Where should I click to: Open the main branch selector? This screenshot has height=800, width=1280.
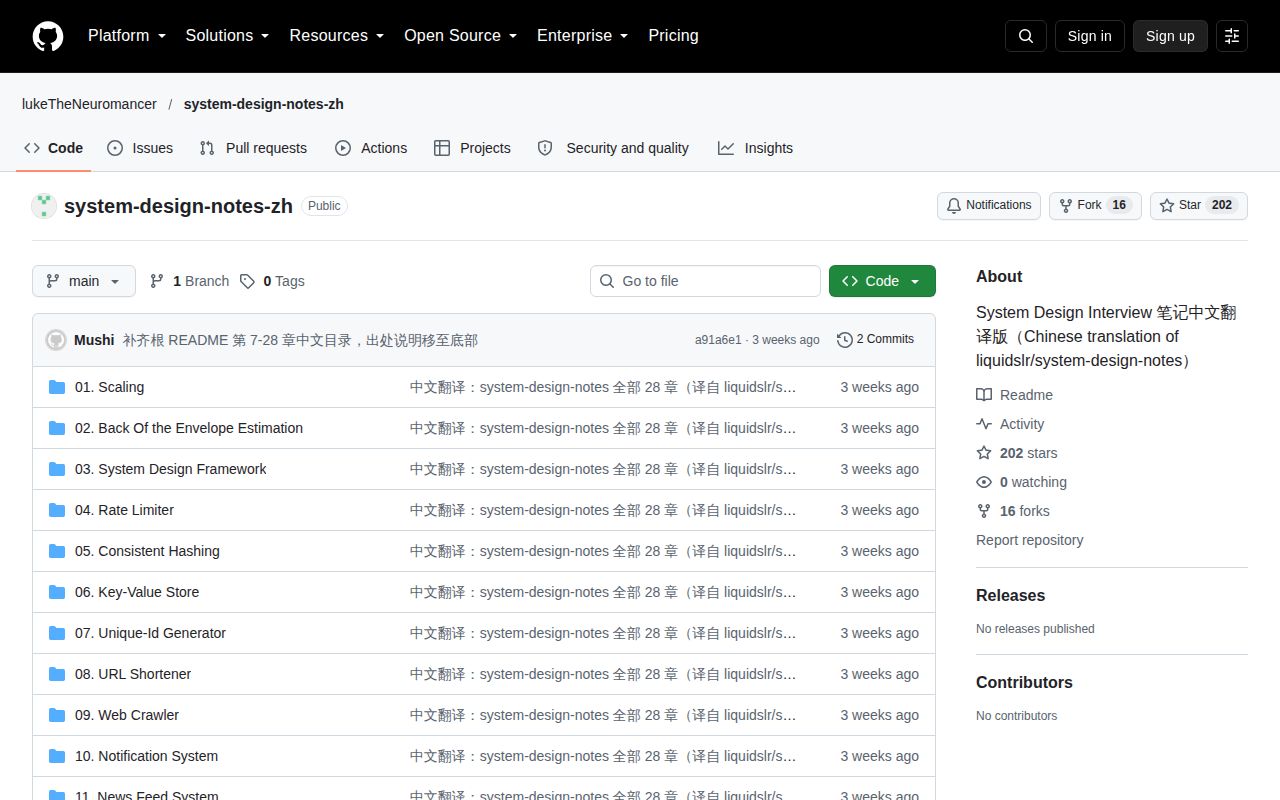[x=84, y=281]
